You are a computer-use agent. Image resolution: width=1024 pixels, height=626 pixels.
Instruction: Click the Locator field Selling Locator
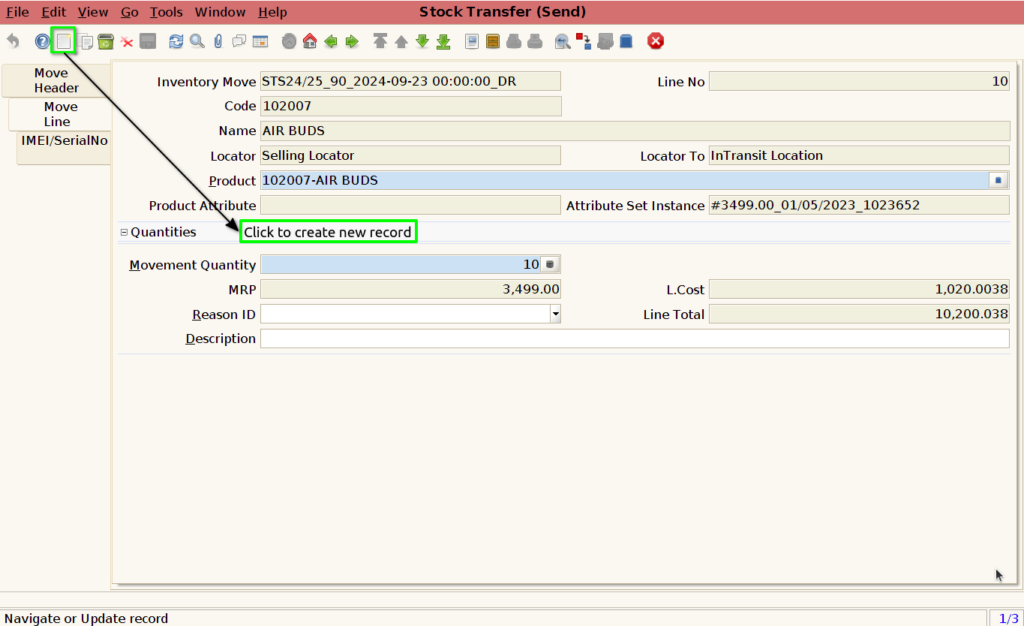410,155
